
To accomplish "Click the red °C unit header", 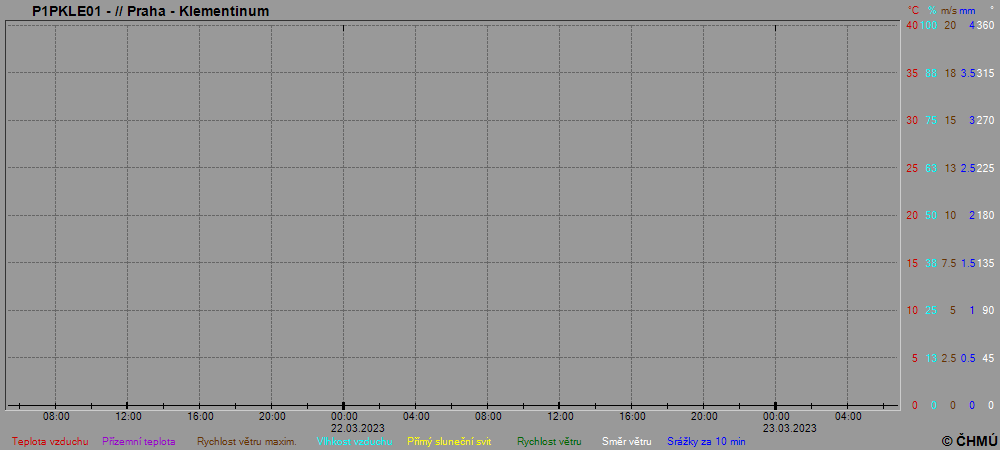I will pos(913,10).
